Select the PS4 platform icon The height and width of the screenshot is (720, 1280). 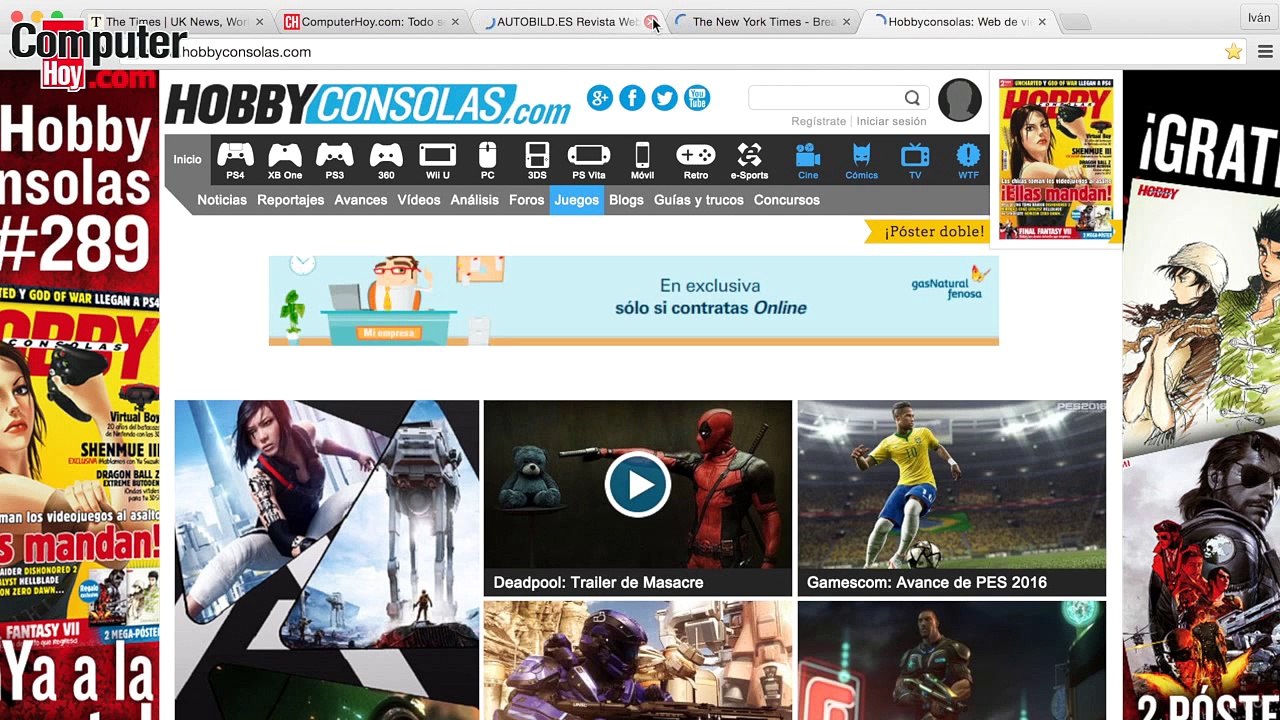coord(235,160)
